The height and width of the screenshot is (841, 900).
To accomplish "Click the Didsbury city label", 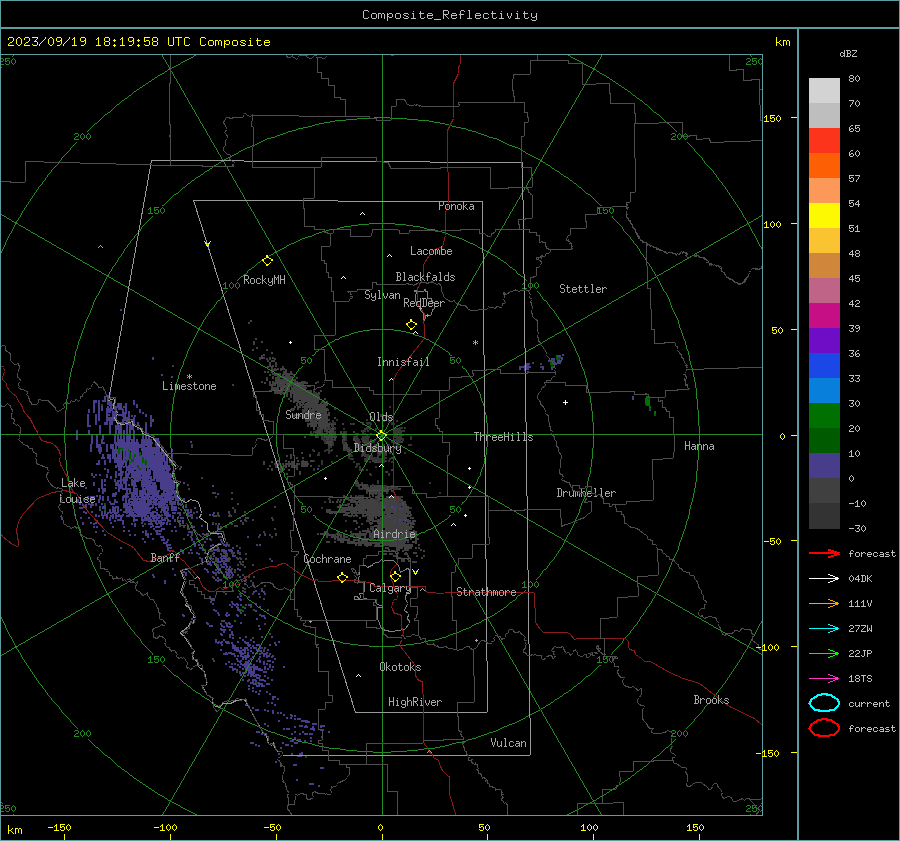I will 378,448.
